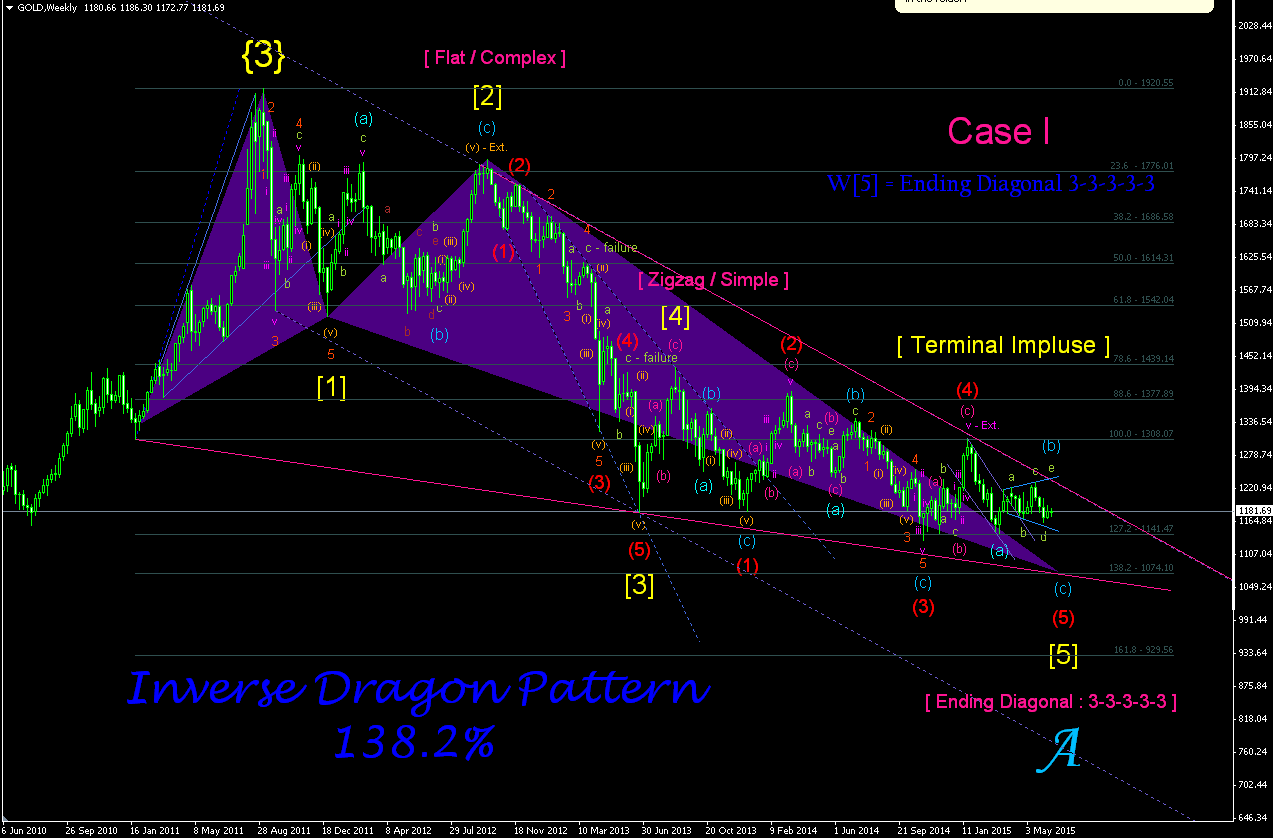Click the '30 Jun 2013' date label
This screenshot has height=838, width=1273.
pos(667,830)
